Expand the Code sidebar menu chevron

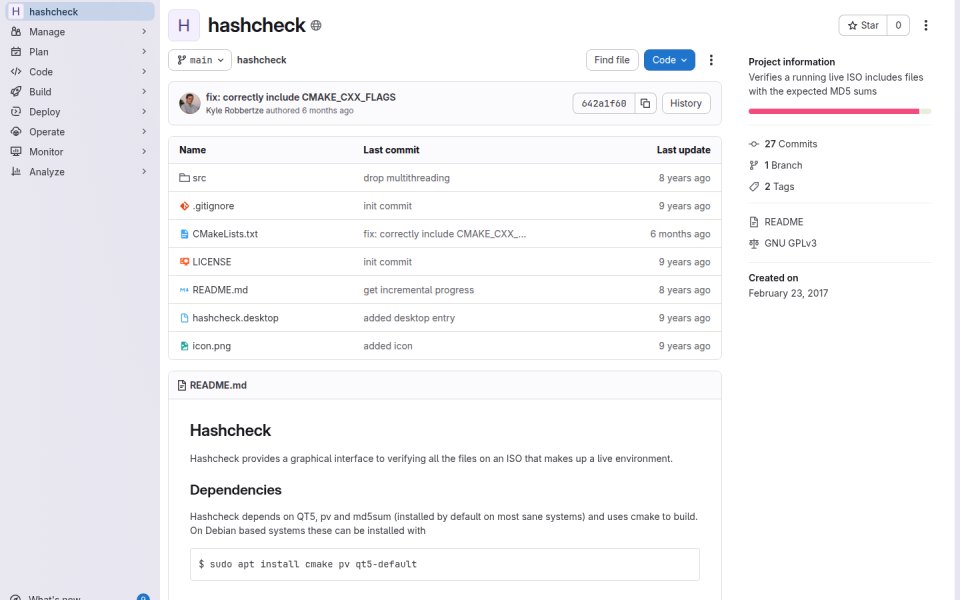coord(144,72)
